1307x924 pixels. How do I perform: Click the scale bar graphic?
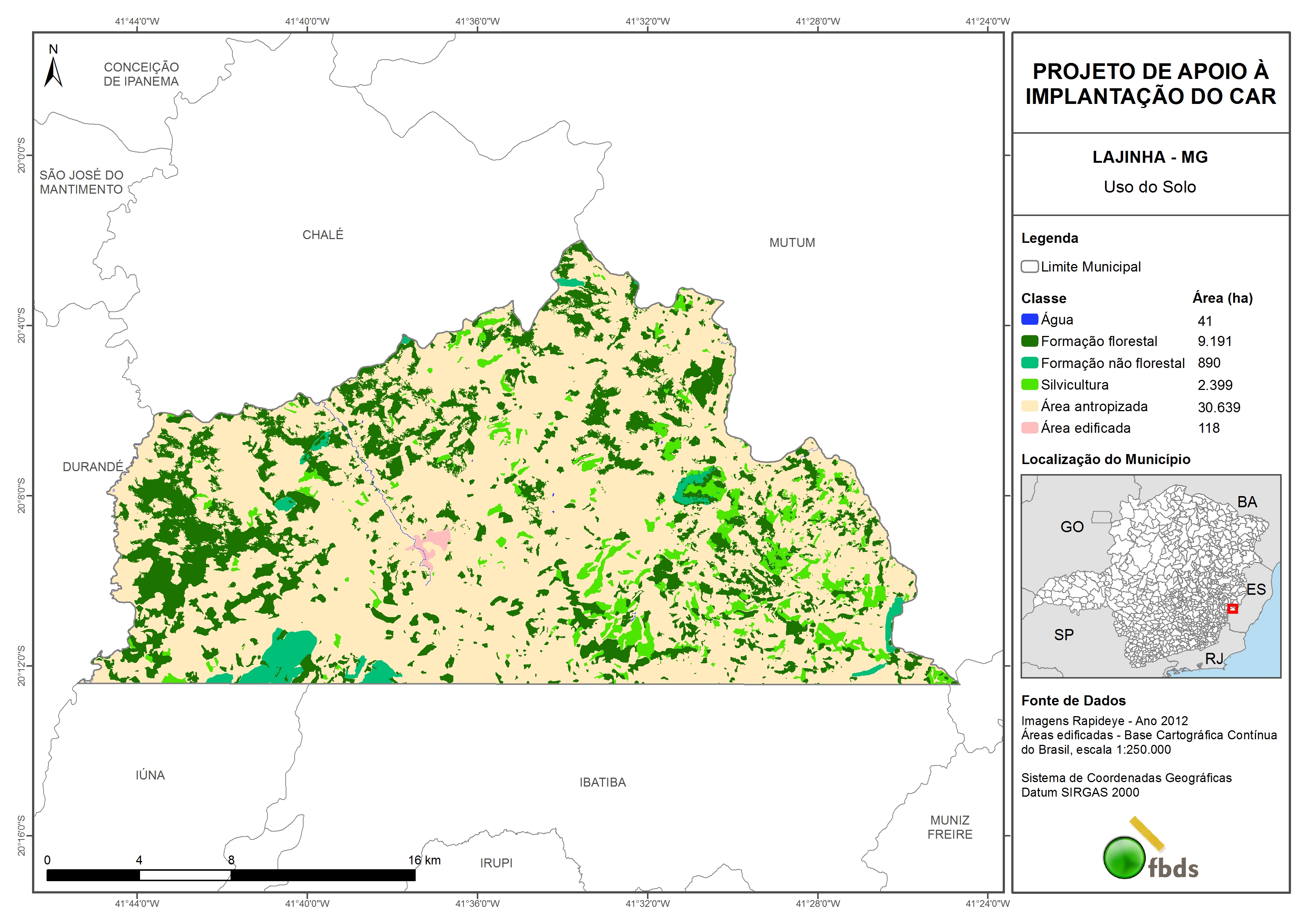pyautogui.click(x=231, y=874)
